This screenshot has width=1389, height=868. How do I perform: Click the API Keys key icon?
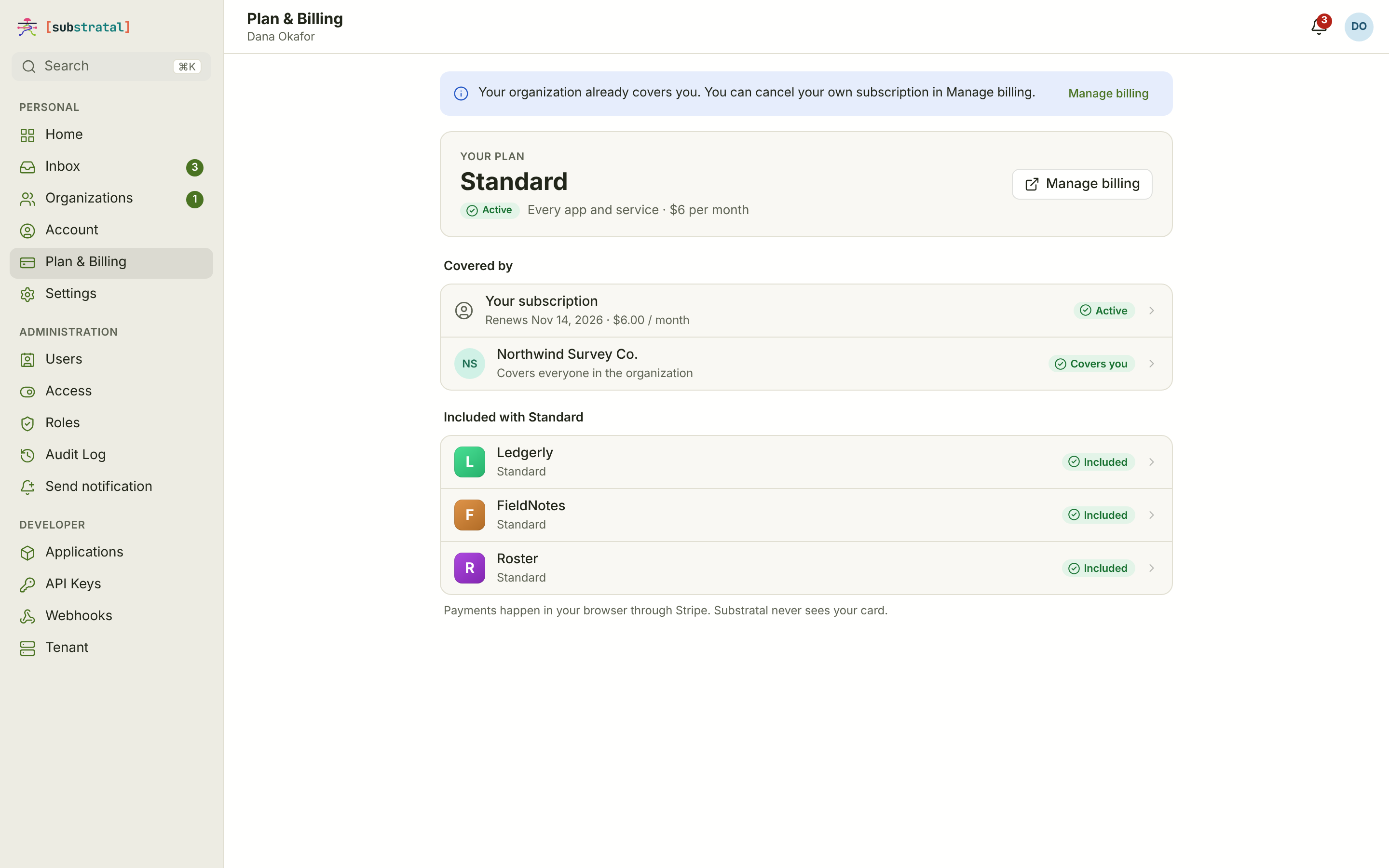coord(27,584)
